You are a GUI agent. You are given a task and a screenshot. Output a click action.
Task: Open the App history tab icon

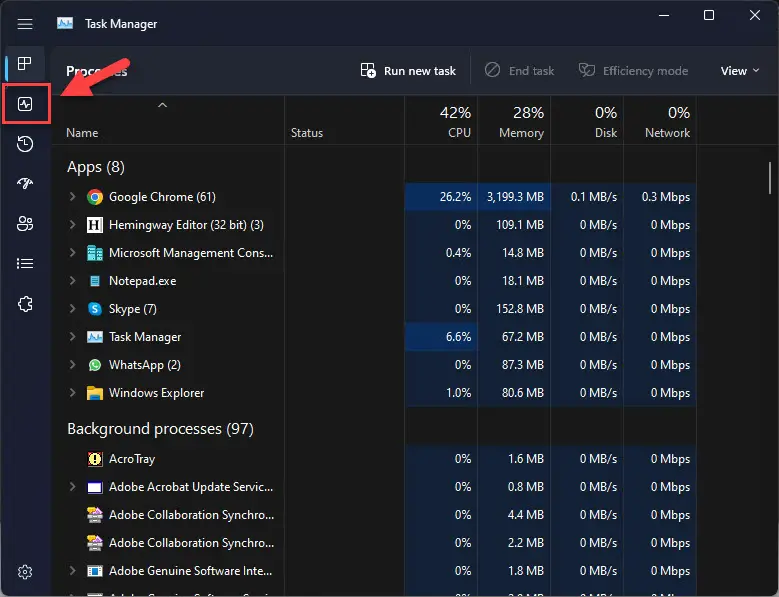coord(25,144)
